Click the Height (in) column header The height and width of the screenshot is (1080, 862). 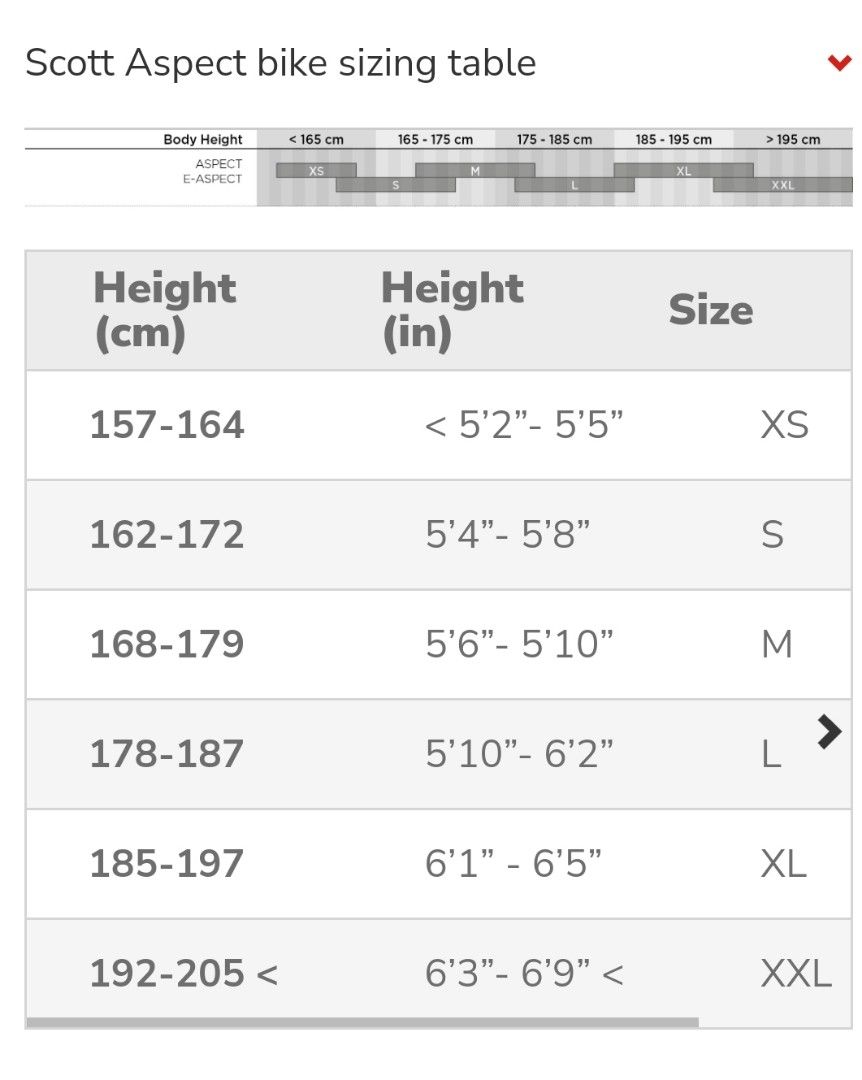click(x=452, y=311)
